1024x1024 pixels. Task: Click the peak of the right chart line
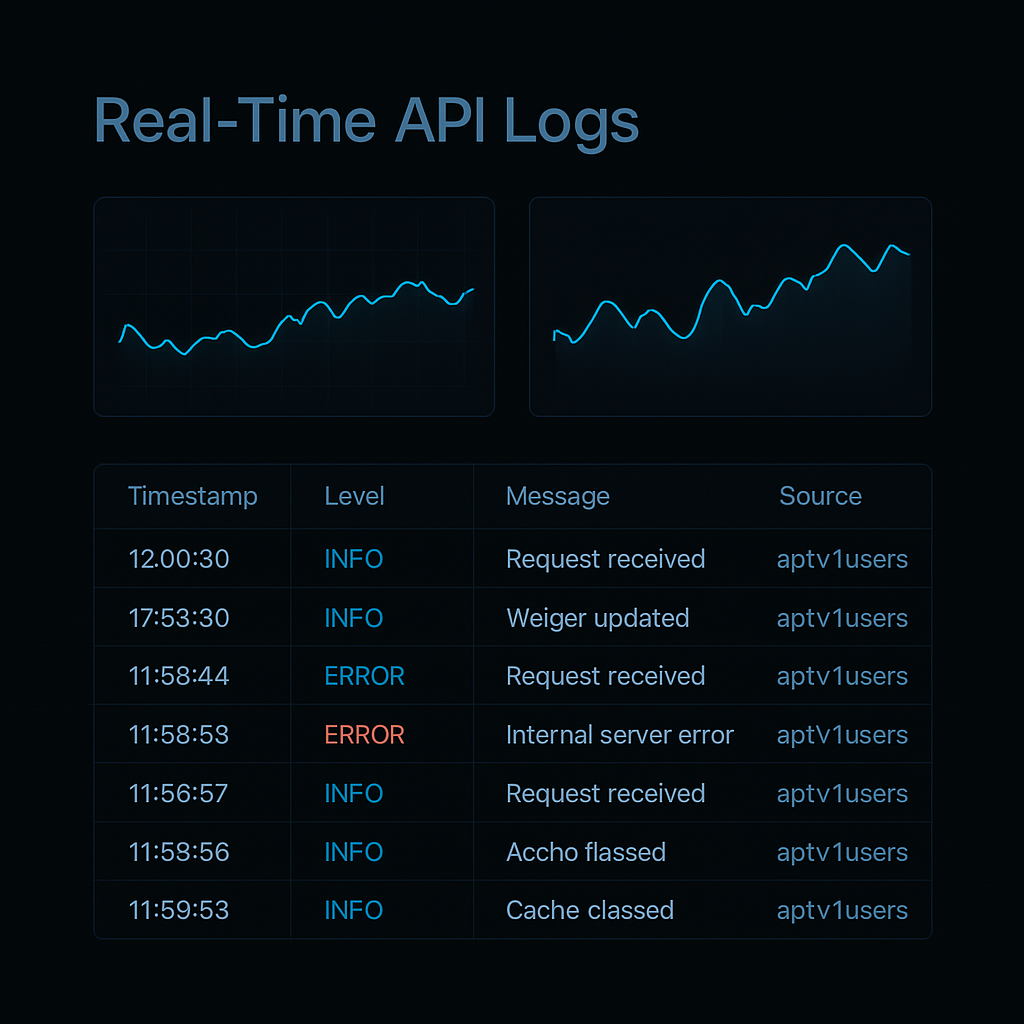(x=844, y=246)
